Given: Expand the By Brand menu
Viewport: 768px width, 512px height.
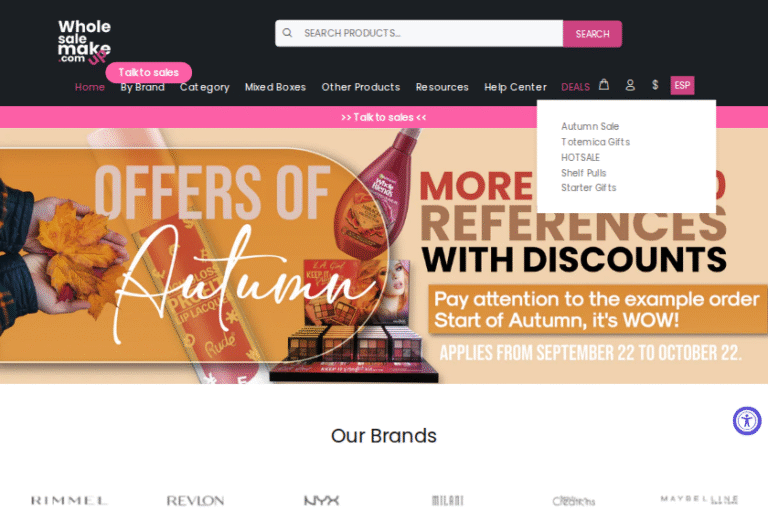Looking at the screenshot, I should tap(143, 87).
